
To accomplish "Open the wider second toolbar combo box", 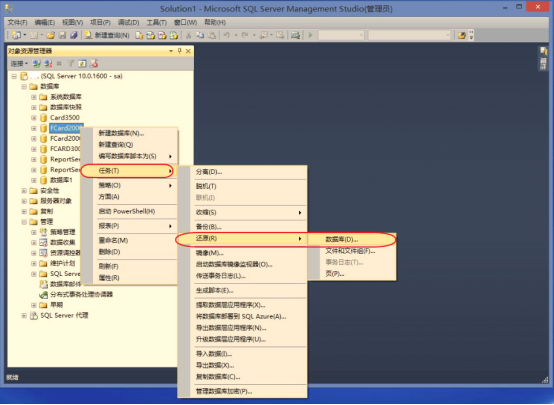I will [409, 35].
